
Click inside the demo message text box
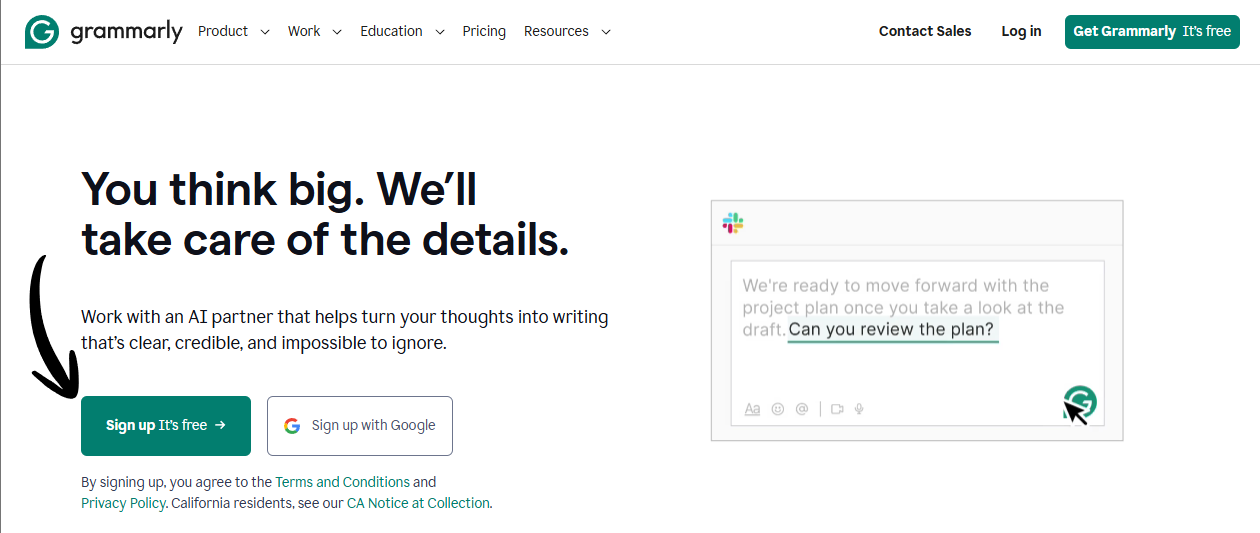pyautogui.click(x=917, y=343)
